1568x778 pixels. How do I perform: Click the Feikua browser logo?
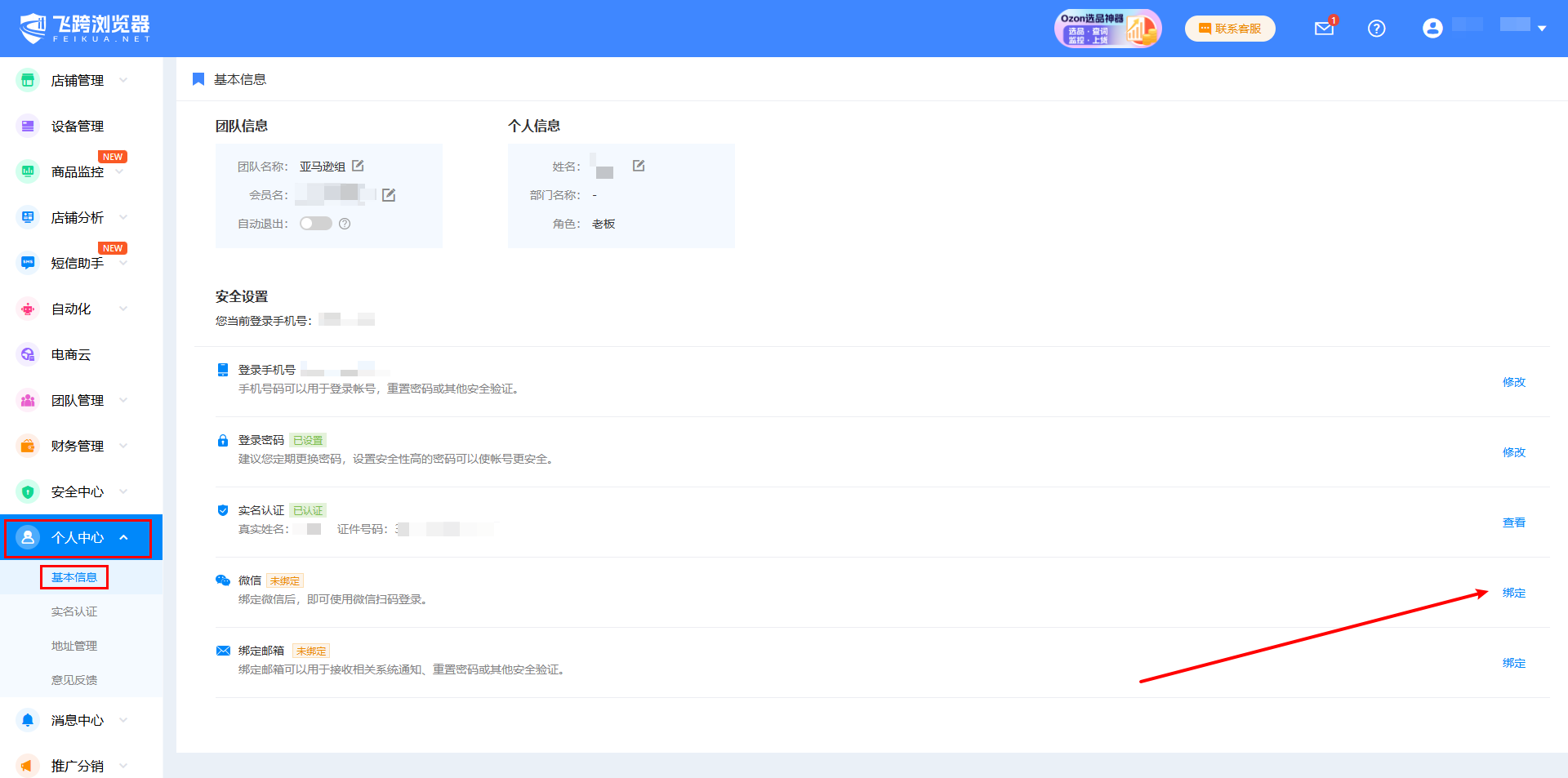(x=85, y=29)
